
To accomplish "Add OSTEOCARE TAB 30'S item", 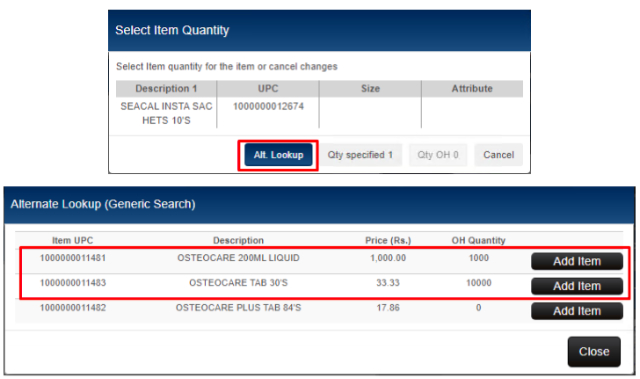I will (577, 286).
